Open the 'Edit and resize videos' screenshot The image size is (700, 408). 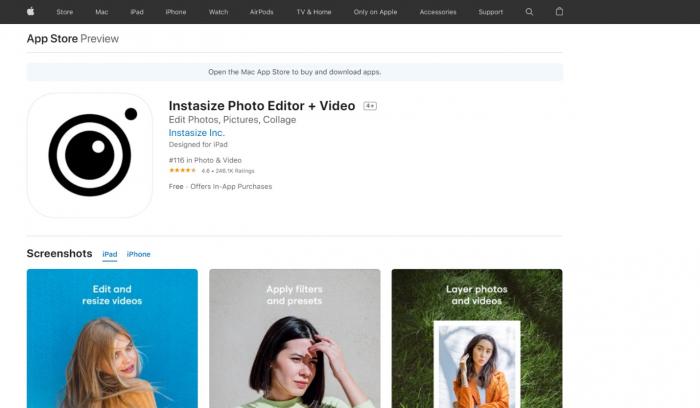point(112,338)
